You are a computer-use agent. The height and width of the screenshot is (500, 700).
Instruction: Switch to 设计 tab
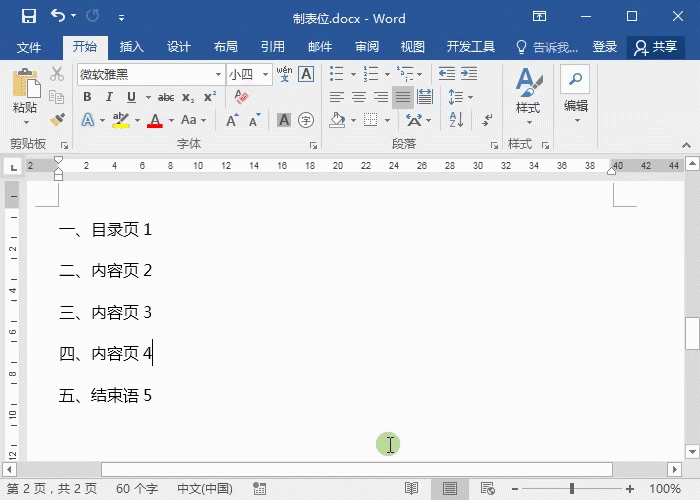(x=179, y=47)
